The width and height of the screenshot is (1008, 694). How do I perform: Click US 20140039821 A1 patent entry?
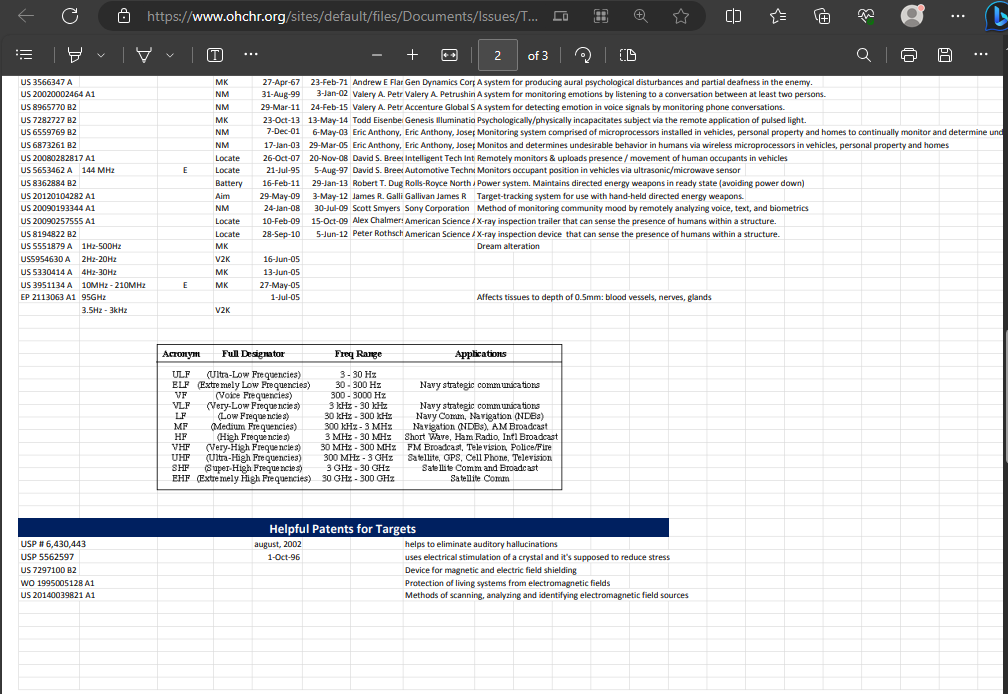(x=57, y=596)
